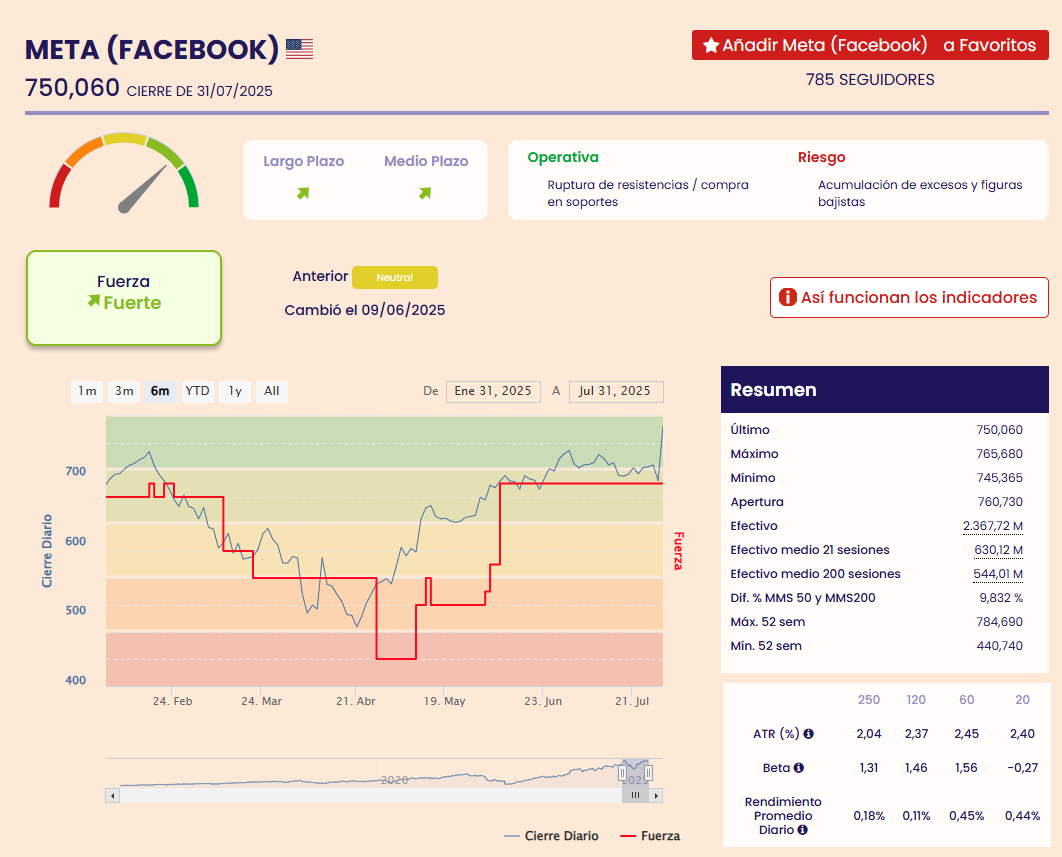Toggle the Fuerza legend series

point(650,836)
